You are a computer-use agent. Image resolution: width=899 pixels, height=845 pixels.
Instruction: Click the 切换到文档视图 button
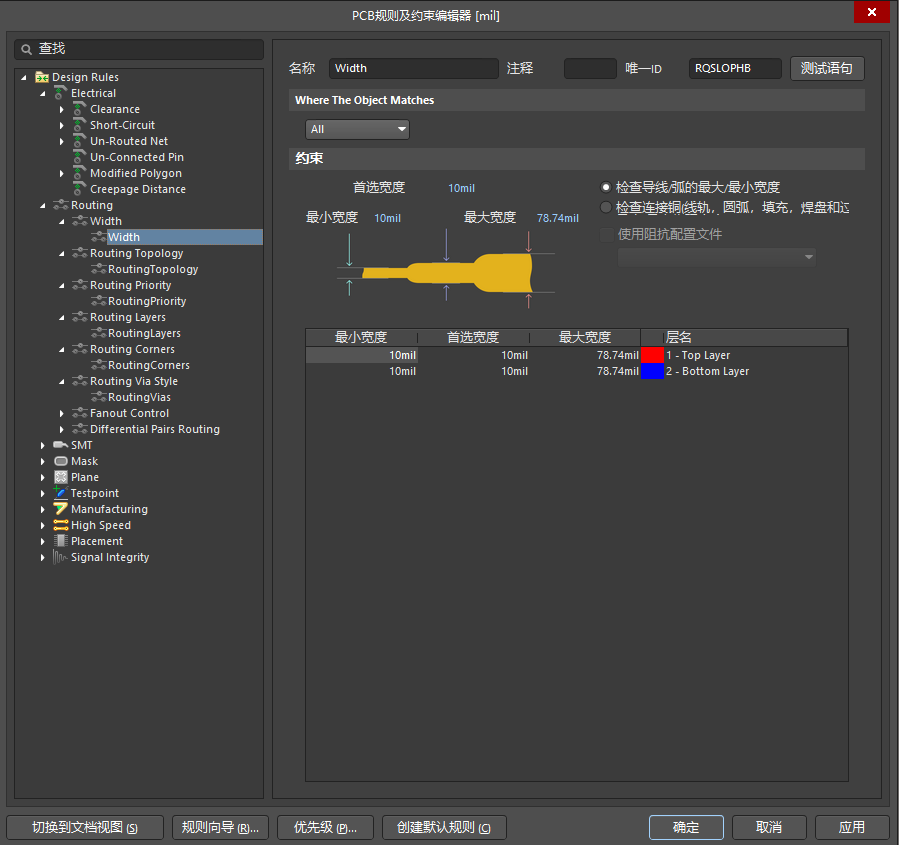point(85,827)
